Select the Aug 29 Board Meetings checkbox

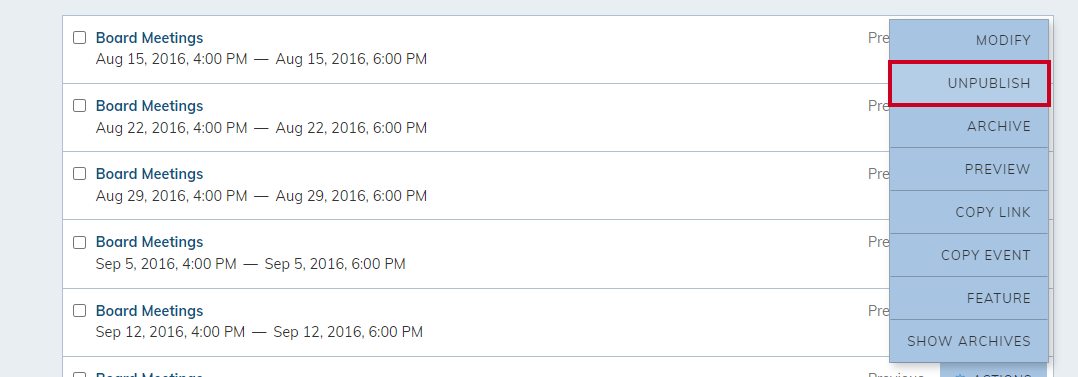coord(80,173)
